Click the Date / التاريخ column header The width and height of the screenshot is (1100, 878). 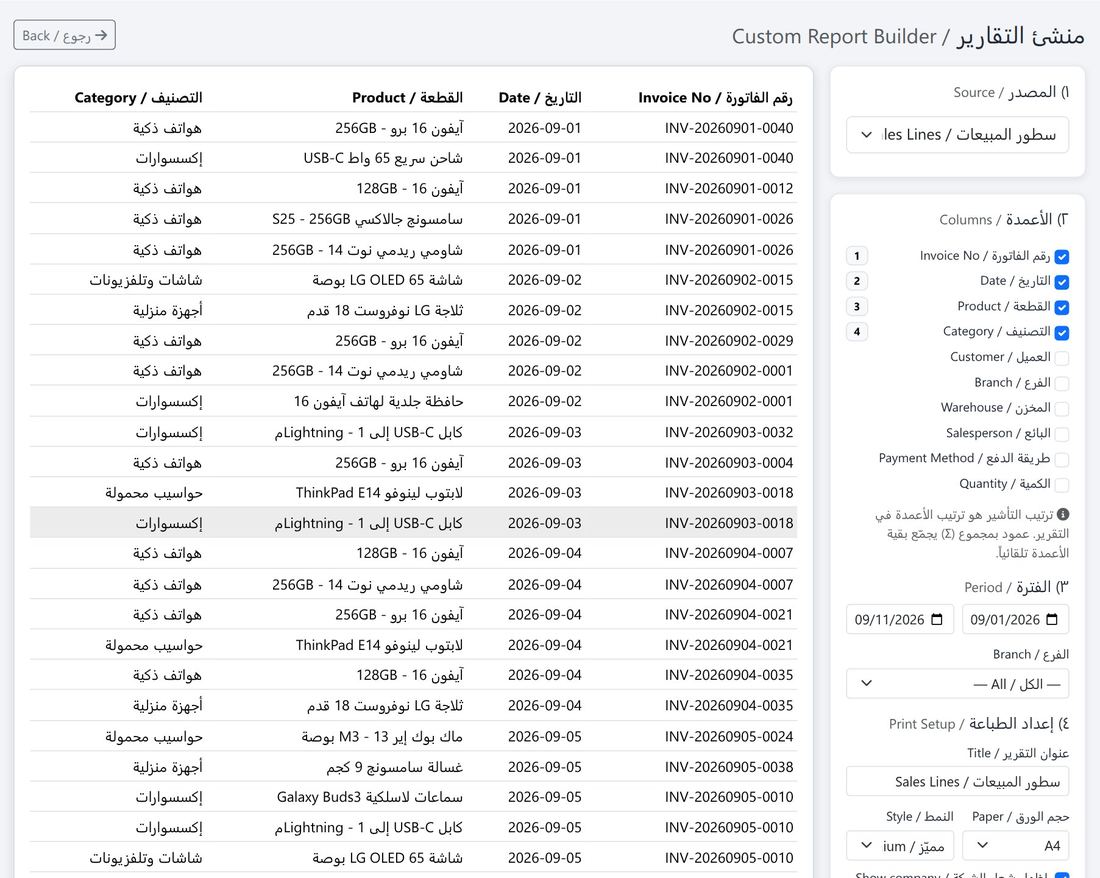[539, 97]
